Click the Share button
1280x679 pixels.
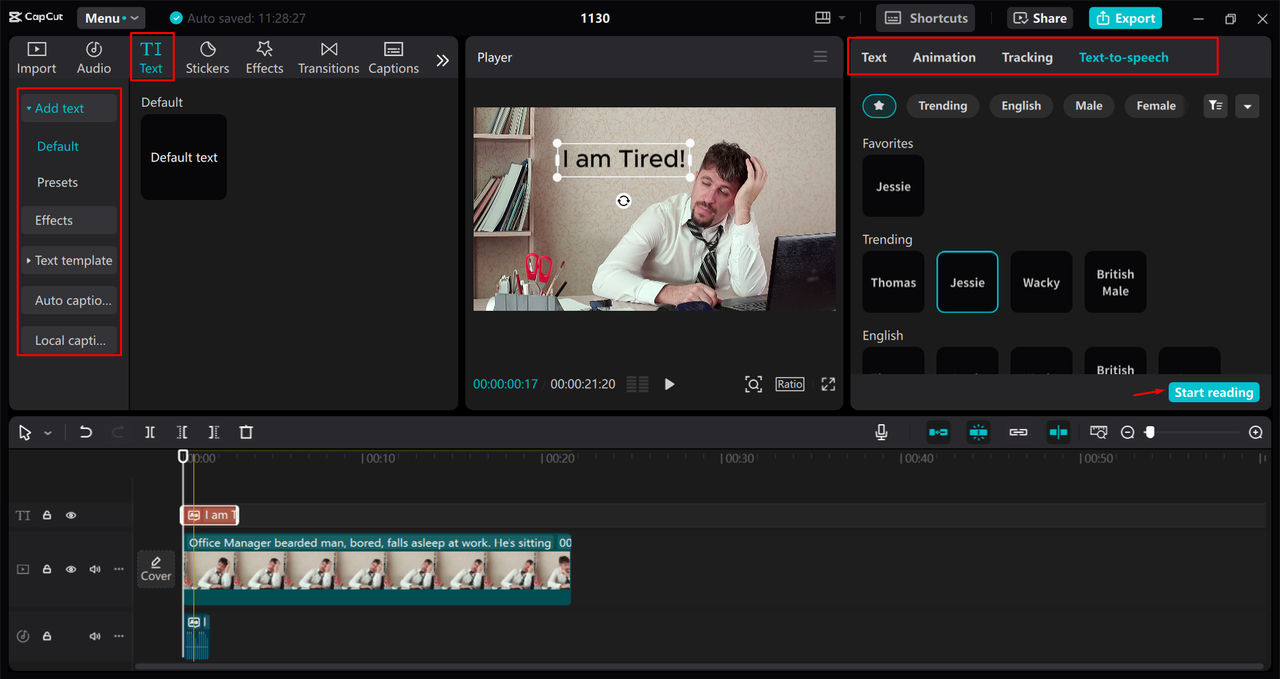click(1040, 18)
